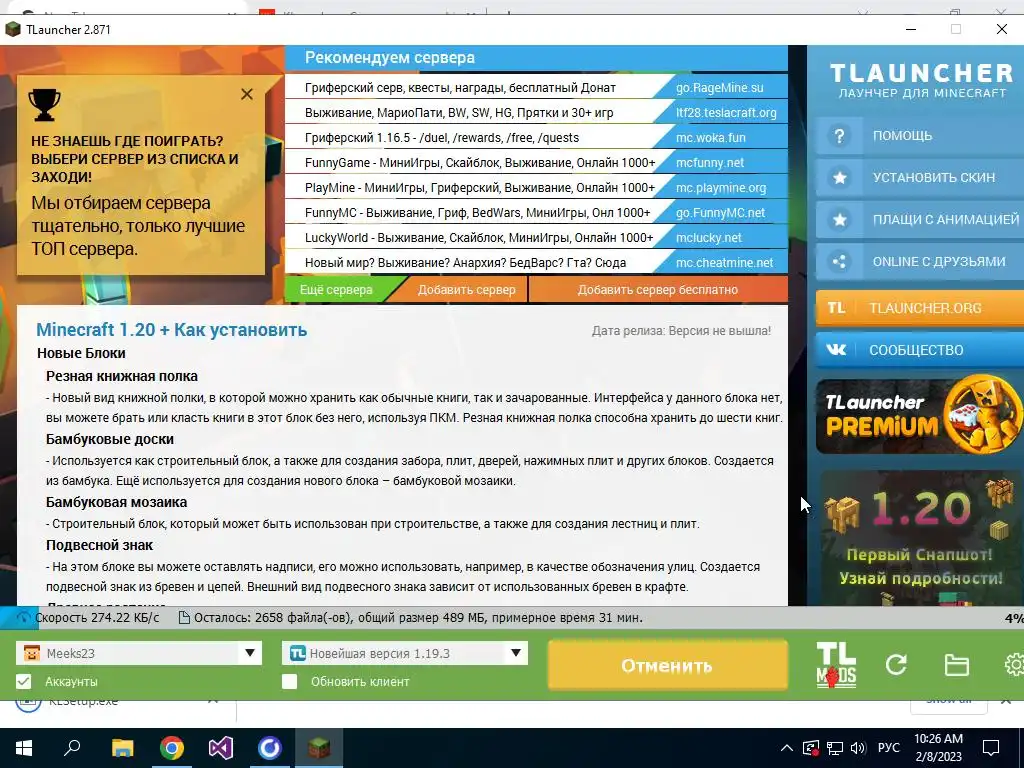This screenshot has height=768, width=1024.
Task: Open TLAUNCHER.ORG sidebar link
Action: (x=920, y=308)
